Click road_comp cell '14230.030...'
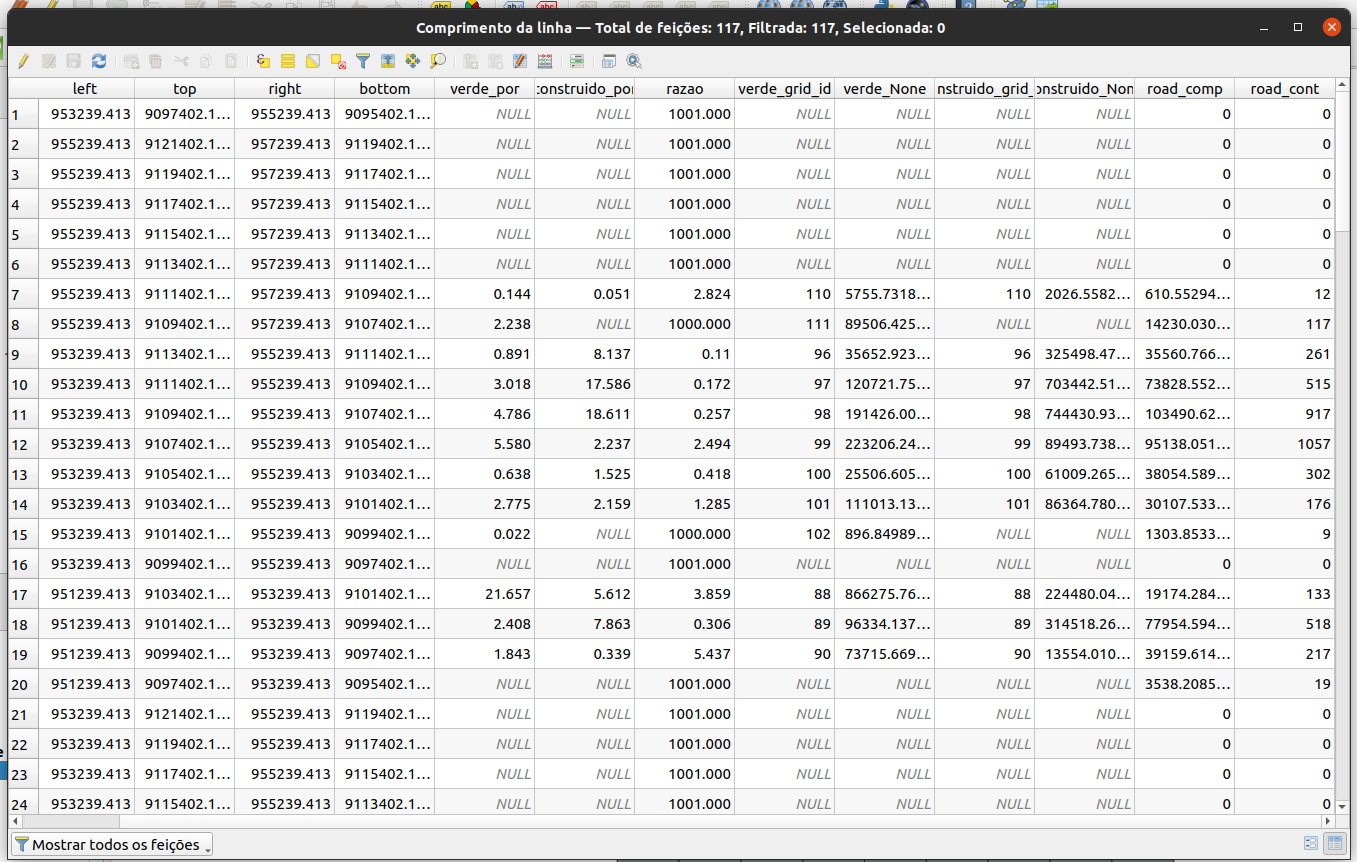The height and width of the screenshot is (862, 1357). (1185, 324)
